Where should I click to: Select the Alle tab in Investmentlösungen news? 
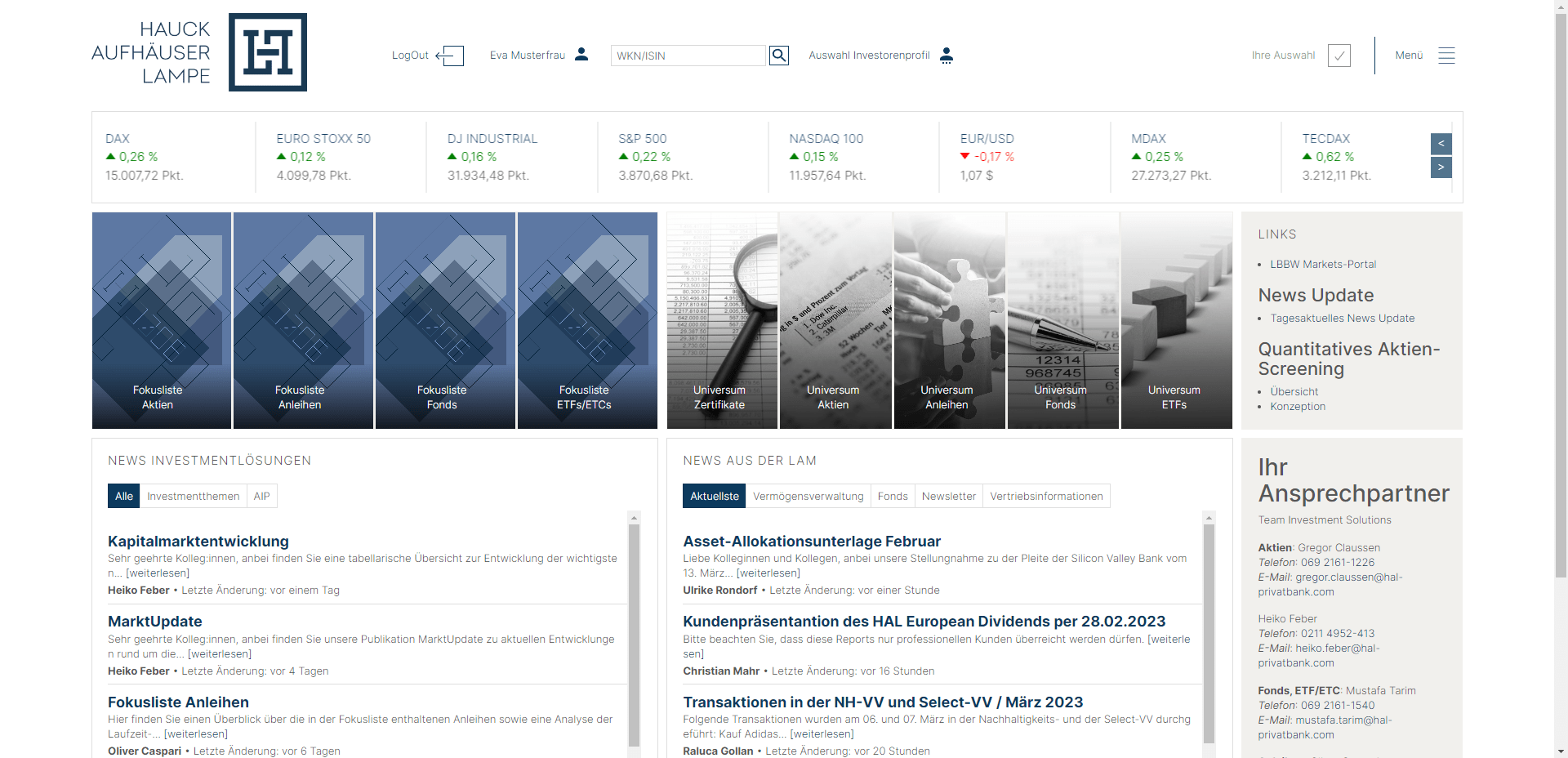click(x=124, y=496)
